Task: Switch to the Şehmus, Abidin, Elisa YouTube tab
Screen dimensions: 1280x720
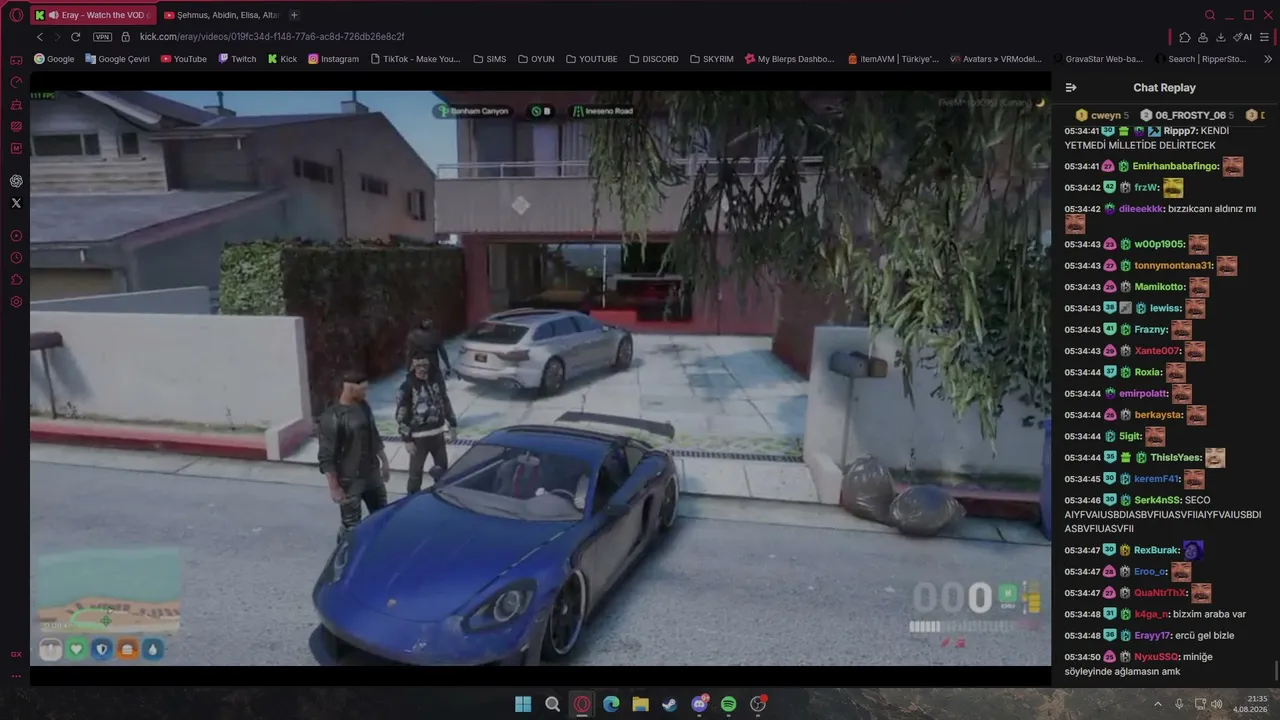Action: [221, 15]
